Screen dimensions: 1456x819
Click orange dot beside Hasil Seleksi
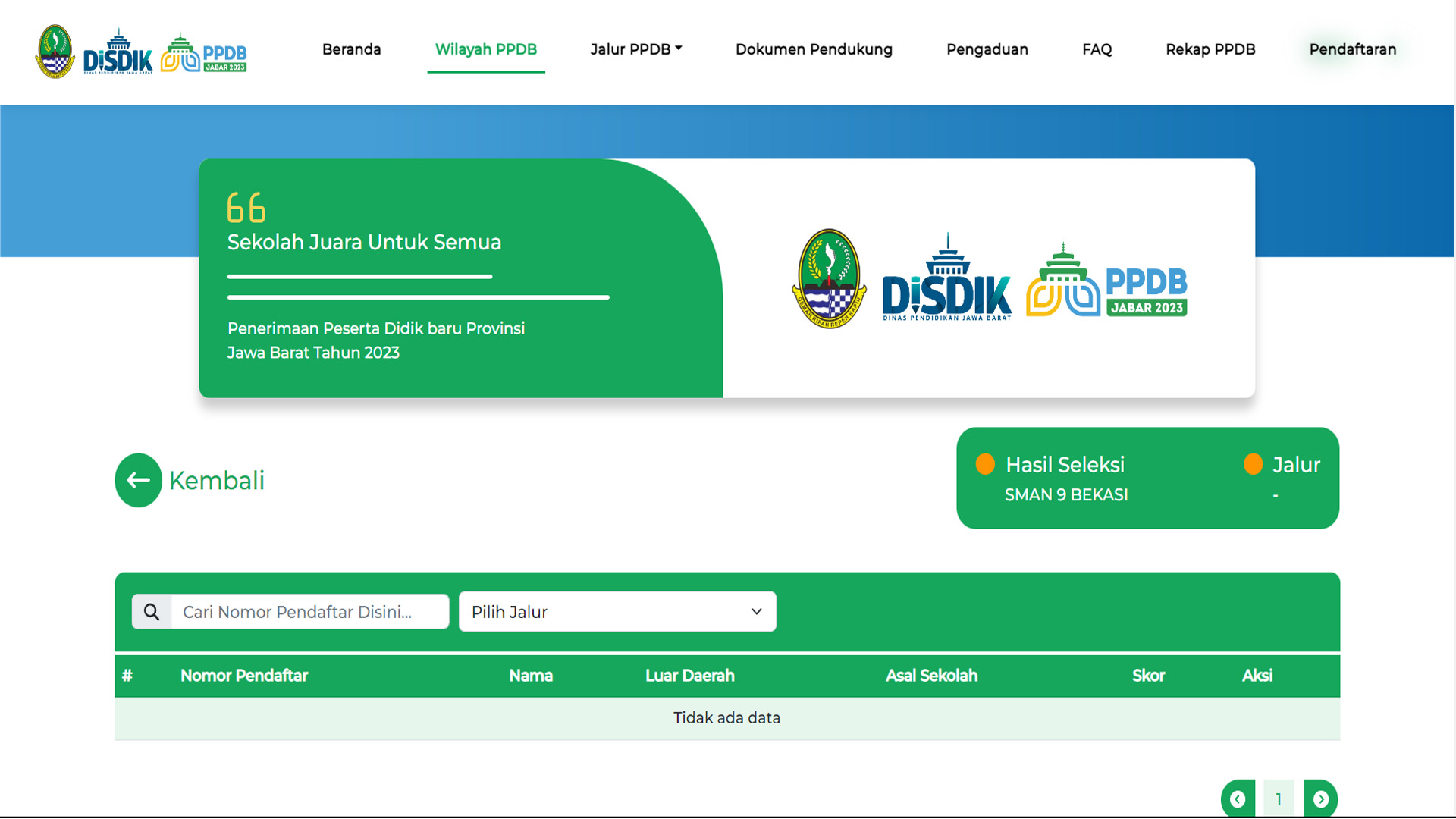pos(985,464)
